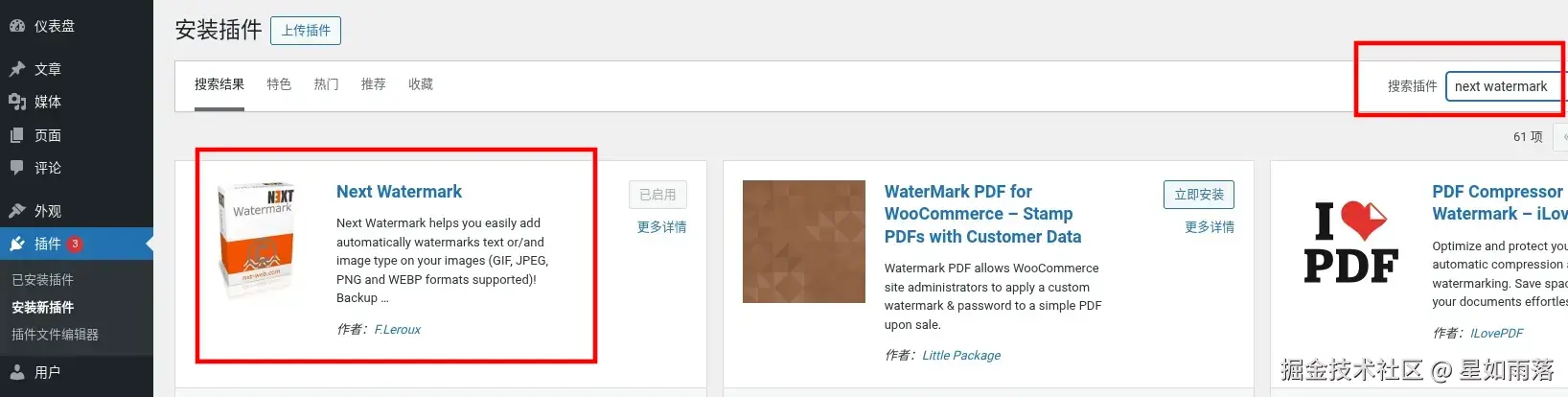The height and width of the screenshot is (397, 1568).
Task: Open the Media (媒体) sidebar icon
Action: 17,102
